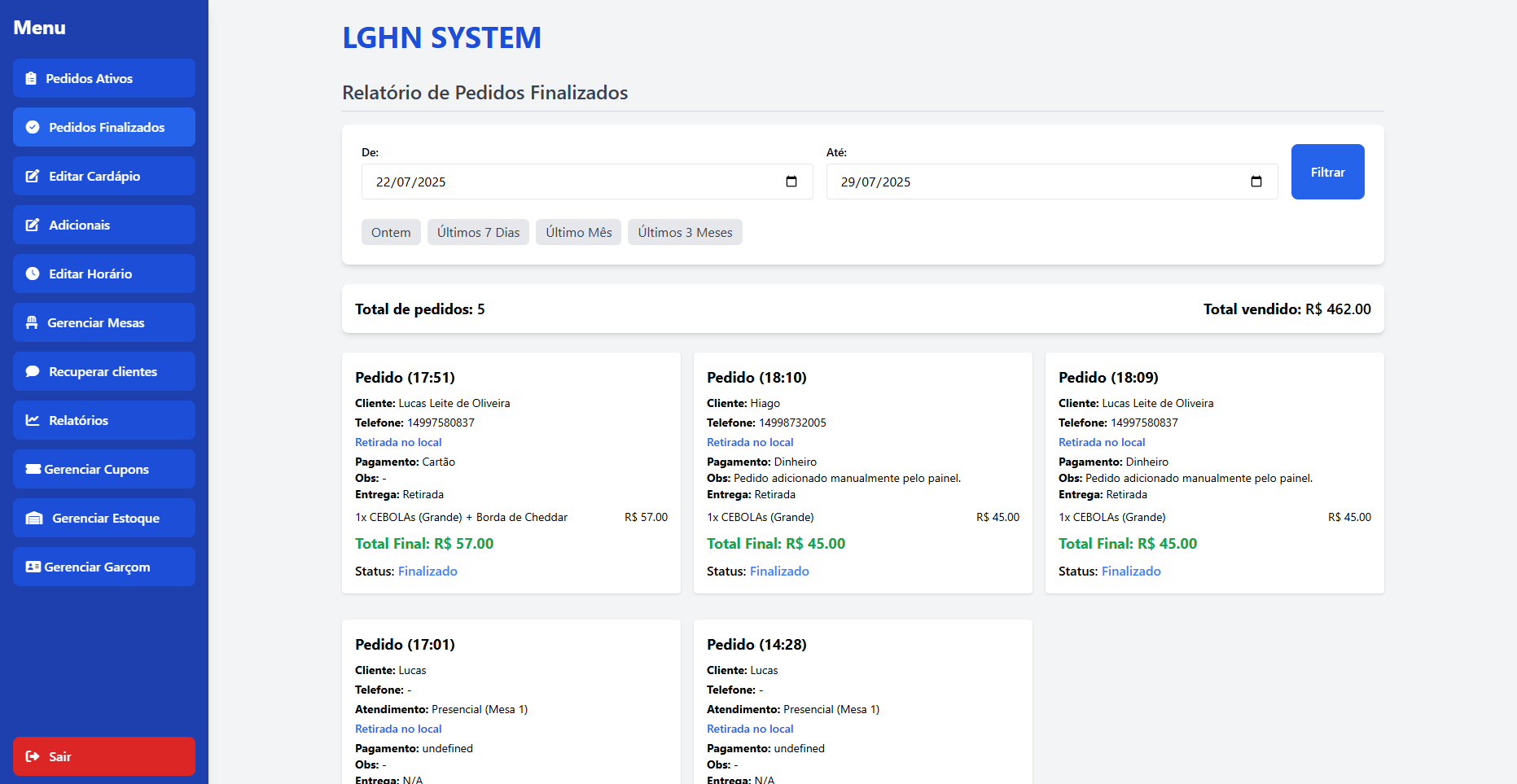Select Editar Cardápio in the menu
Image resolution: width=1517 pixels, height=784 pixels.
(x=104, y=176)
